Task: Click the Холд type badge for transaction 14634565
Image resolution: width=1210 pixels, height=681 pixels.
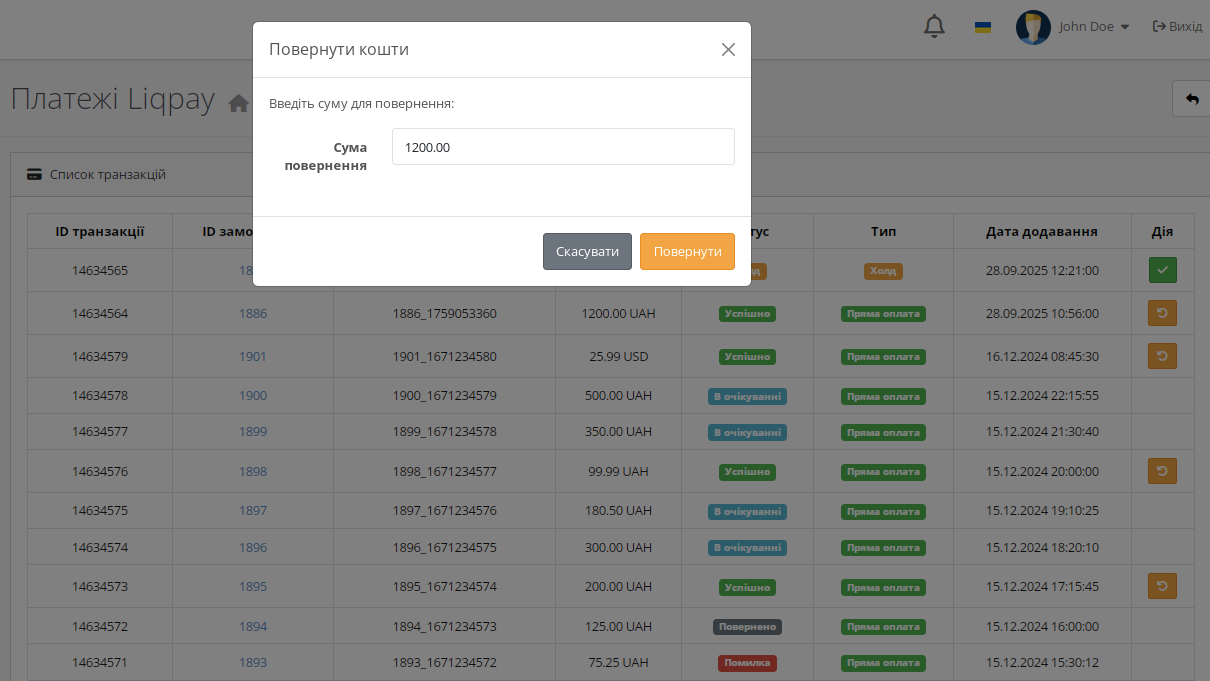Action: pos(883,270)
